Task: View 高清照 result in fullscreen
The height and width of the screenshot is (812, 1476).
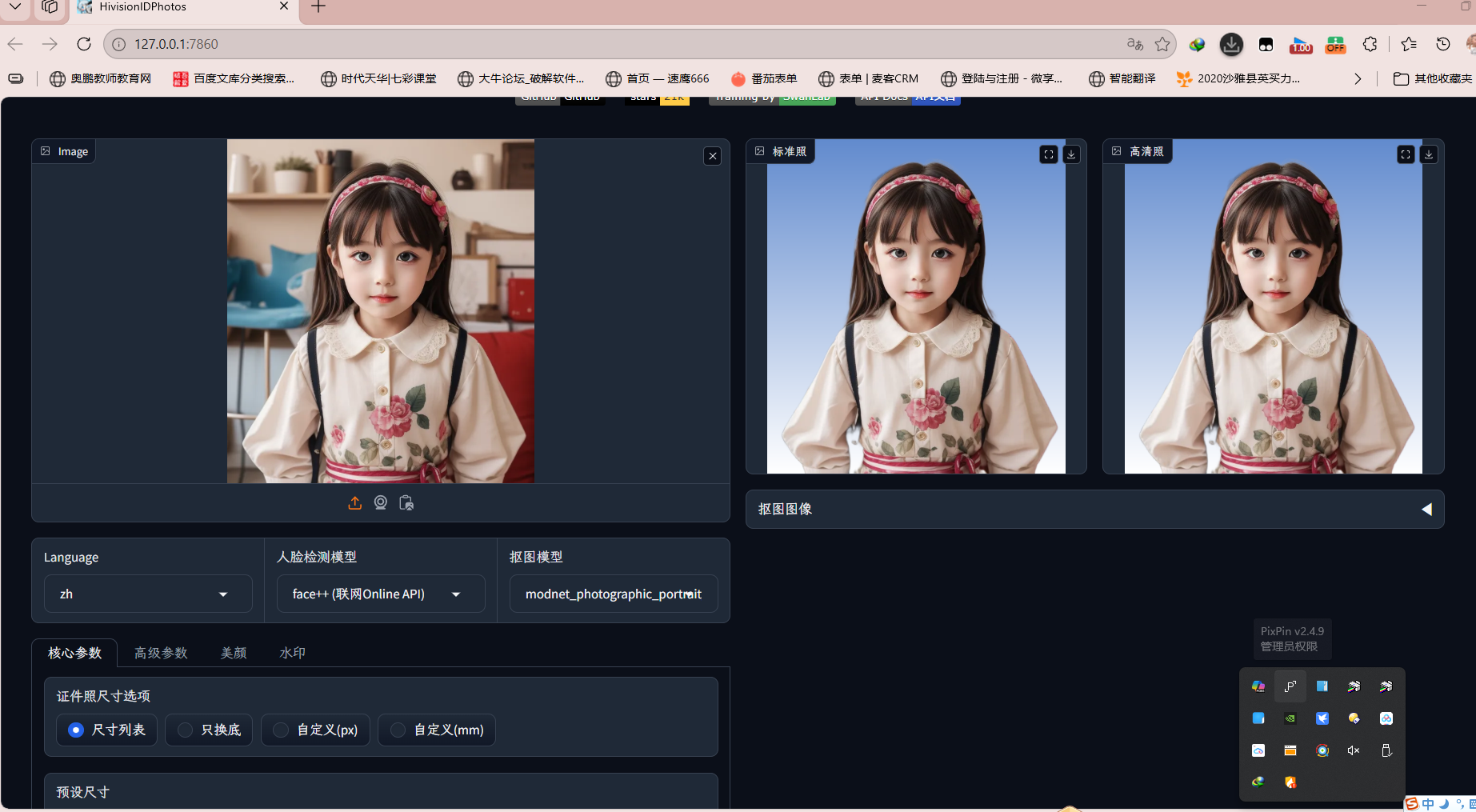Action: 1406,154
